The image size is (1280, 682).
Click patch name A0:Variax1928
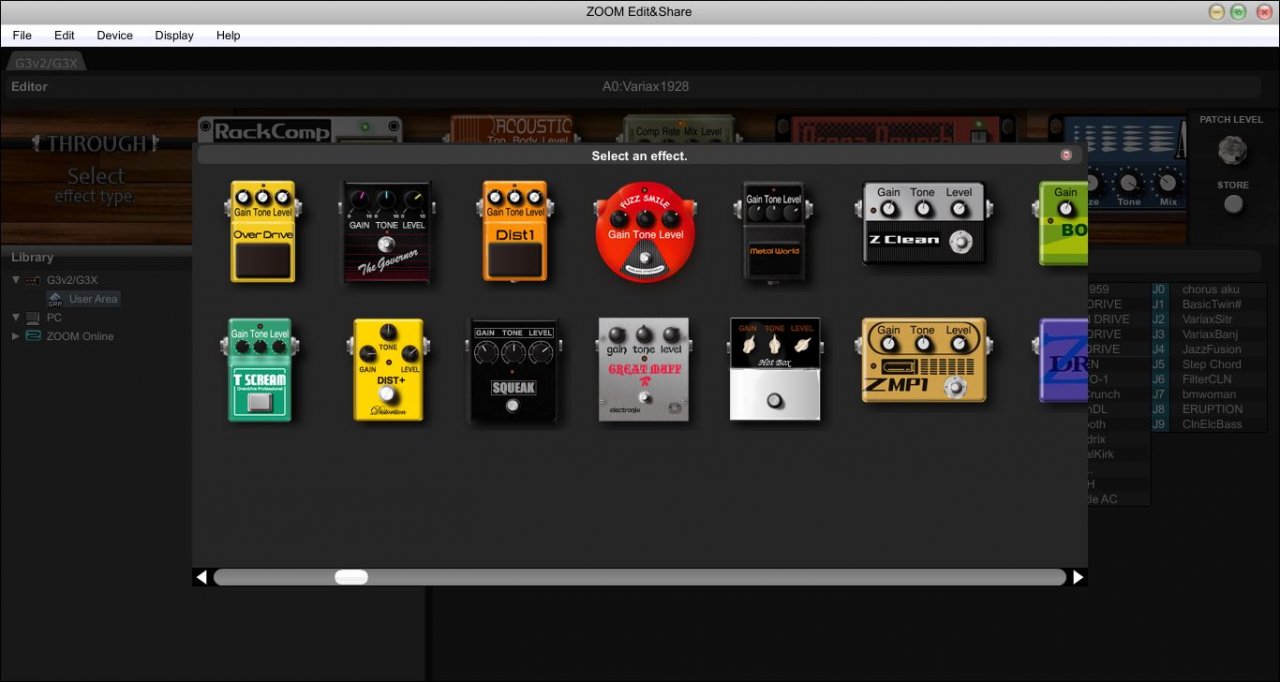tap(645, 87)
